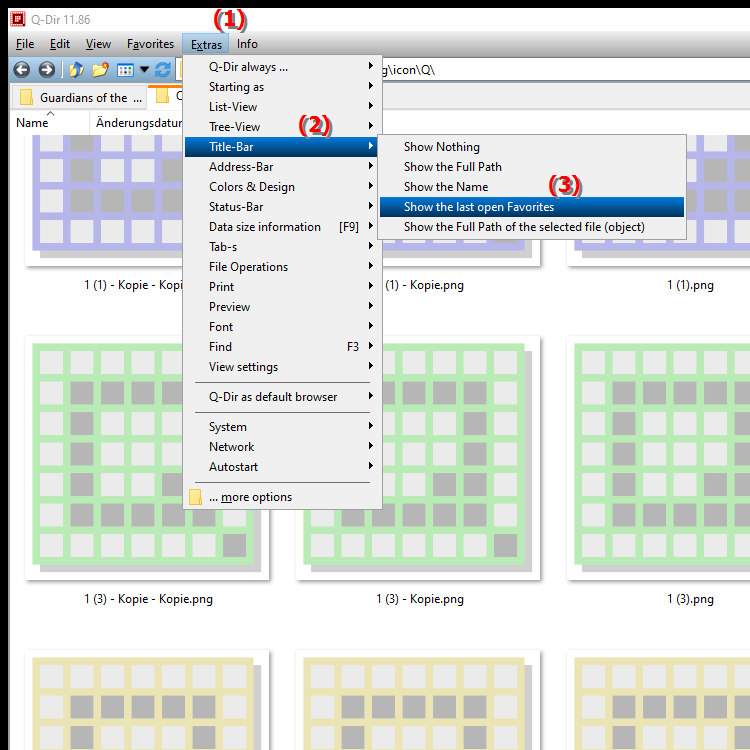This screenshot has height=750, width=750.
Task: Select thumbnail 1 (3) - Kopie - Kopie.png
Action: [x=104, y=458]
